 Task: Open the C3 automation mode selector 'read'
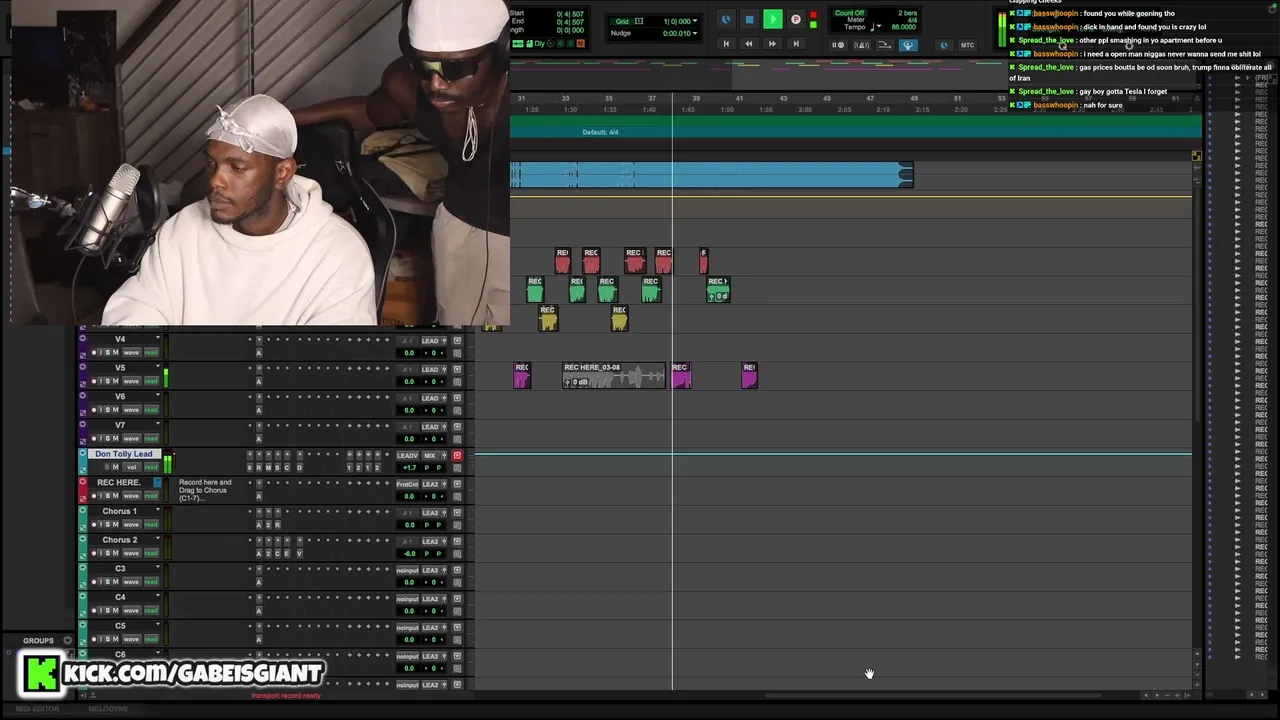151,582
